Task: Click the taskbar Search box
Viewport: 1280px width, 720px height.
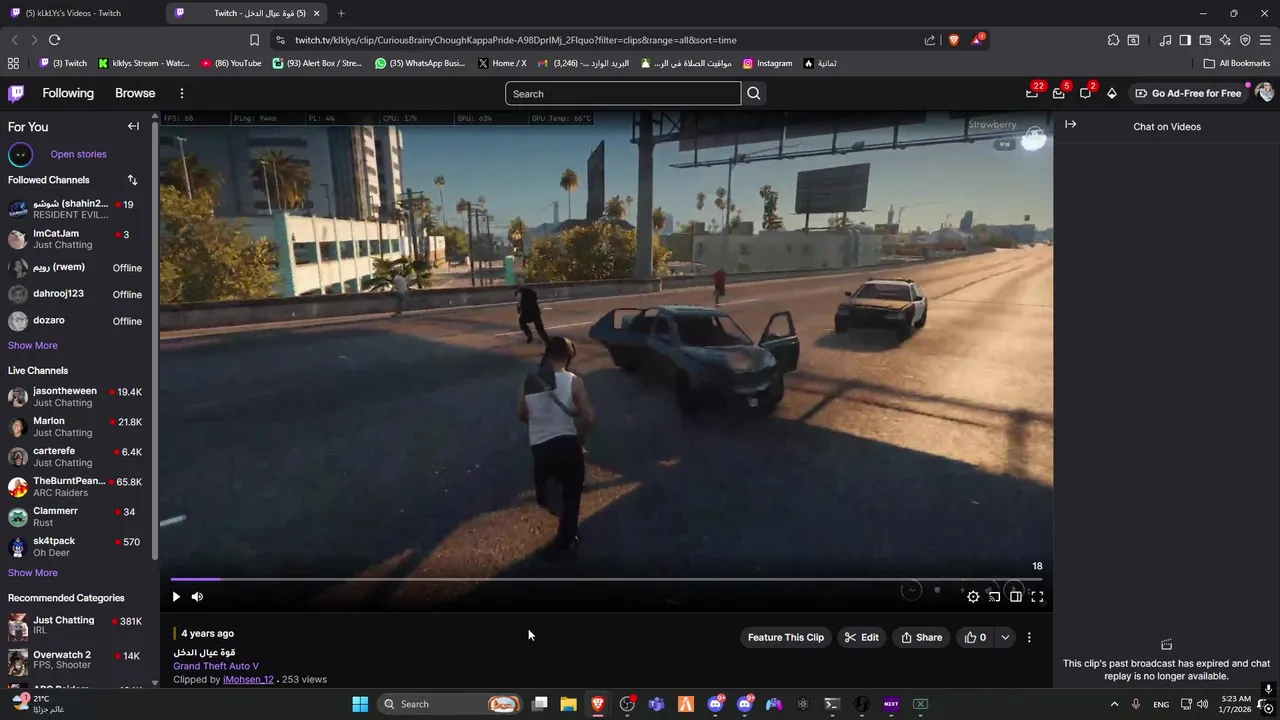Action: [x=450, y=704]
